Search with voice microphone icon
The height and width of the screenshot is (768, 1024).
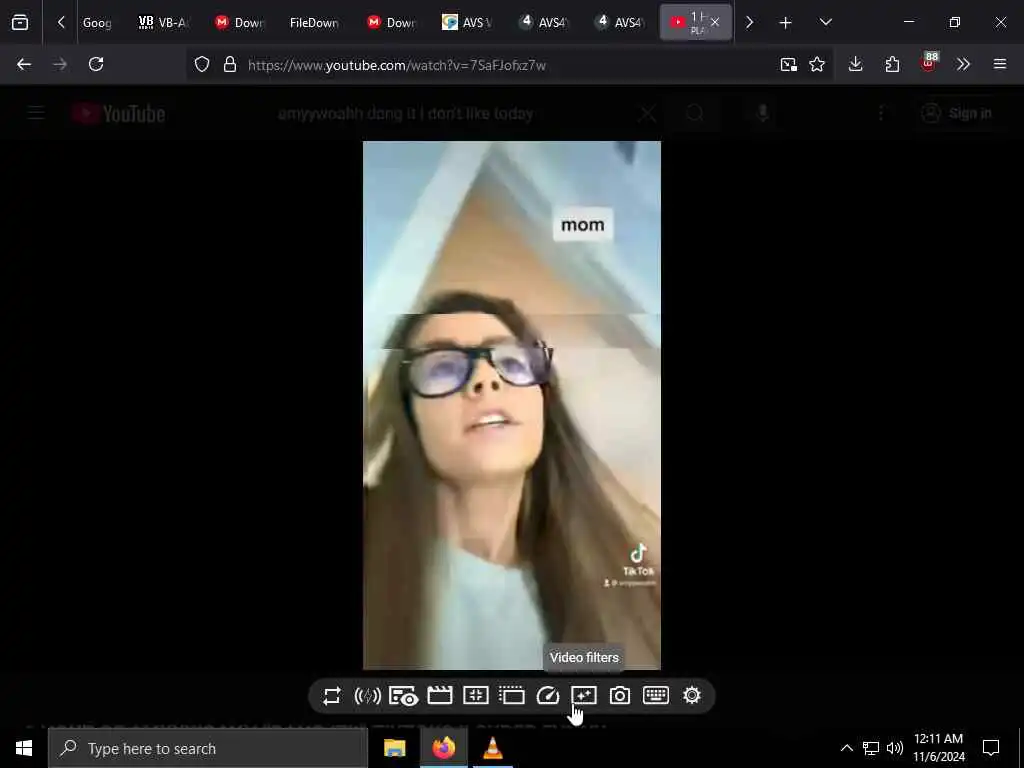(x=763, y=114)
